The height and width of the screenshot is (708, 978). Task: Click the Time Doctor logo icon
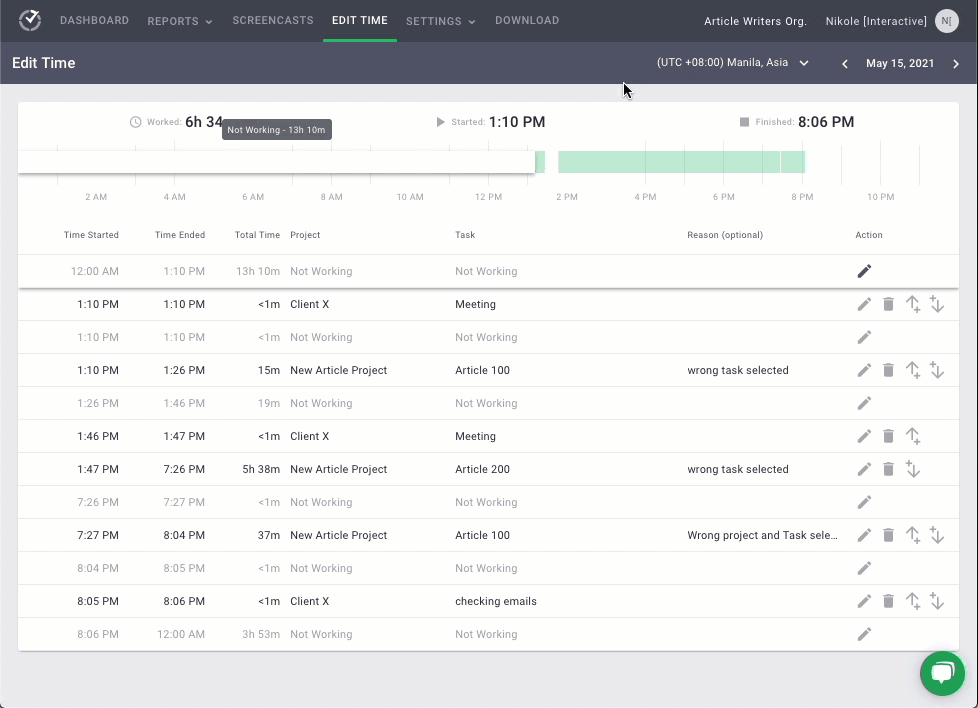[30, 20]
